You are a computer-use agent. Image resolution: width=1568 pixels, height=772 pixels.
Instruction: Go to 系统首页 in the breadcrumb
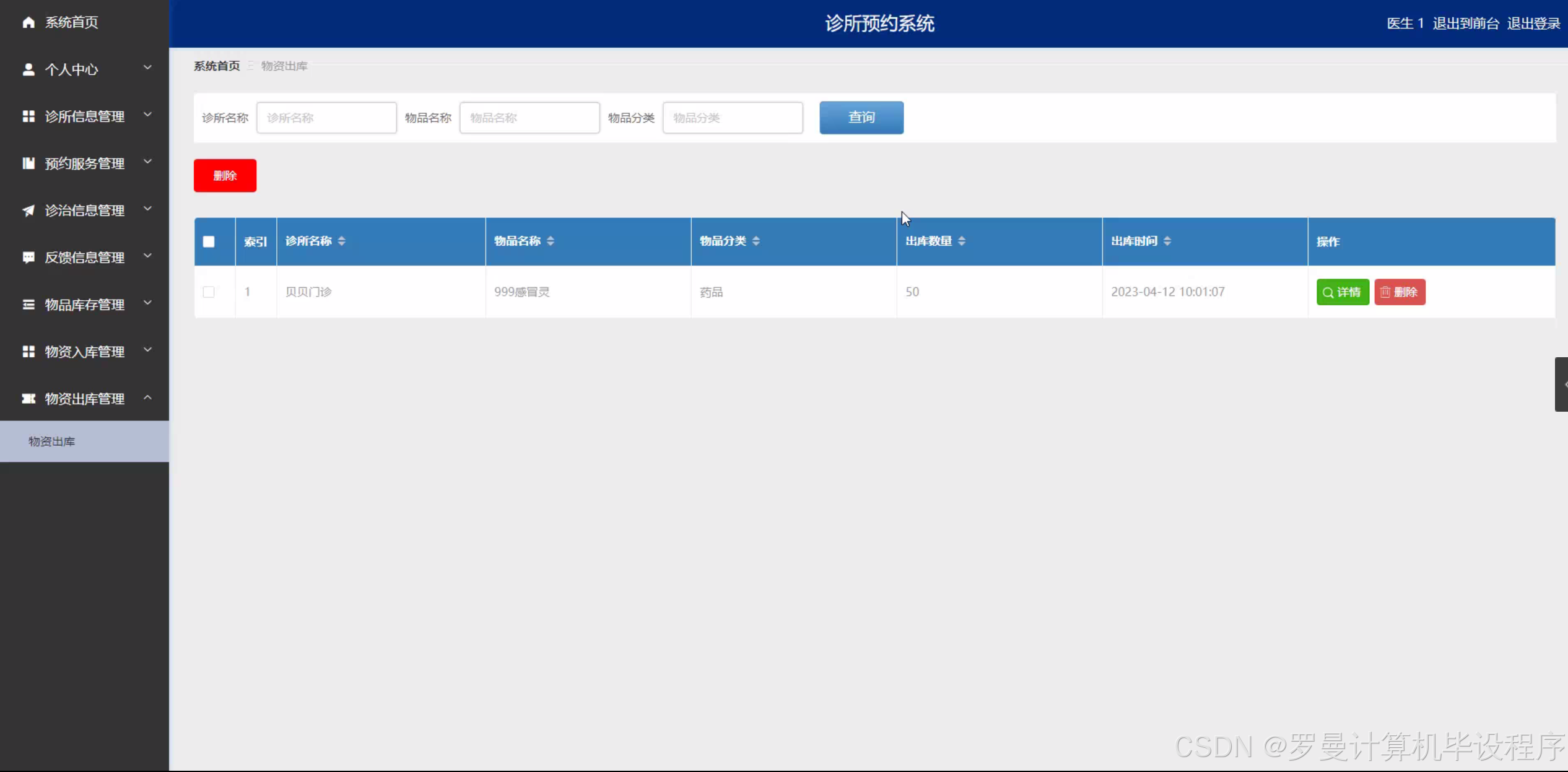(217, 66)
